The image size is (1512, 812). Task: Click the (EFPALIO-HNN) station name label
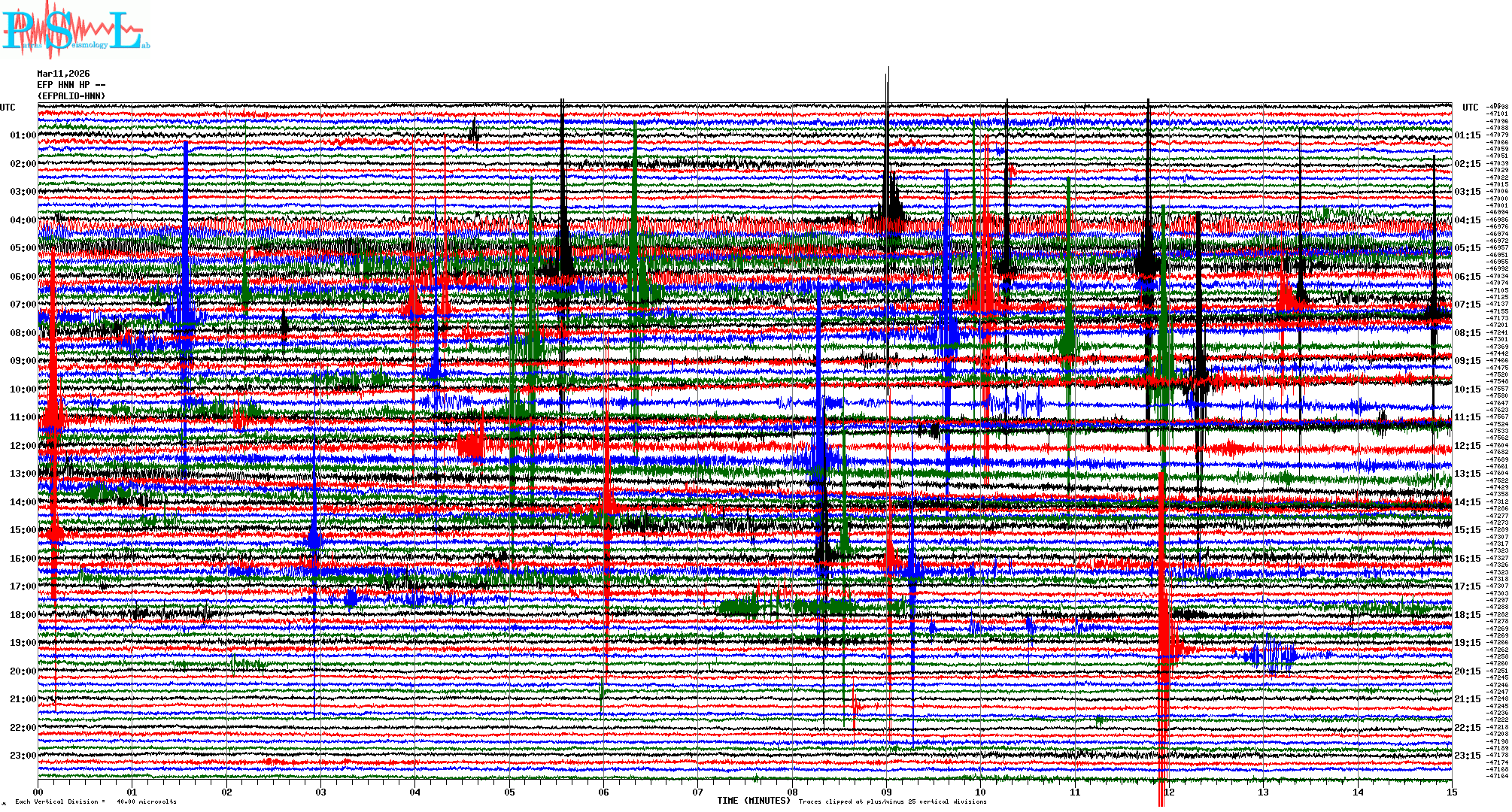click(x=71, y=96)
